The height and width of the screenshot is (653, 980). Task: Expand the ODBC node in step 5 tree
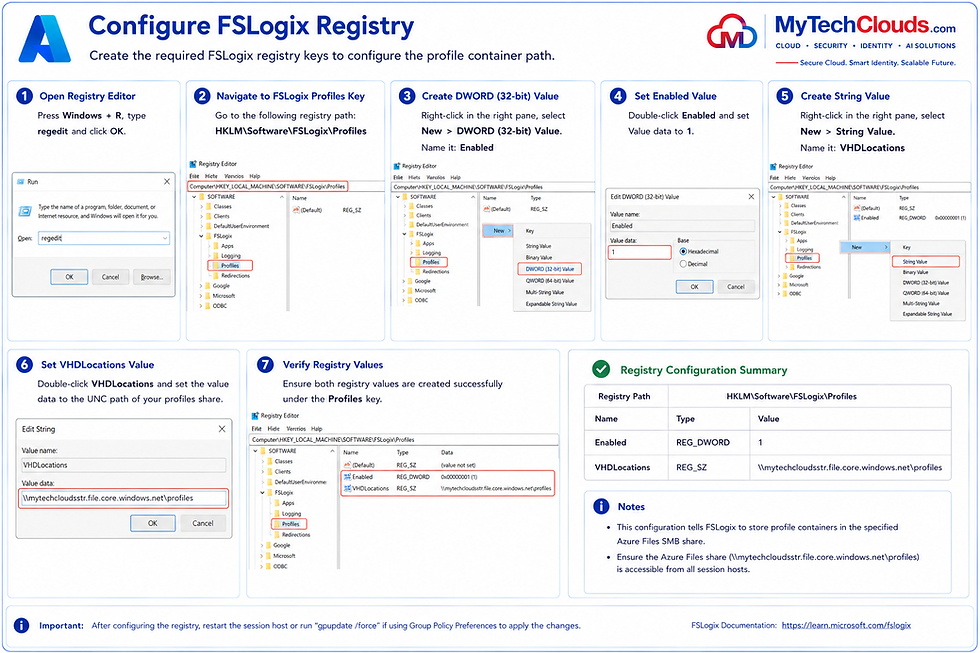coord(780,293)
